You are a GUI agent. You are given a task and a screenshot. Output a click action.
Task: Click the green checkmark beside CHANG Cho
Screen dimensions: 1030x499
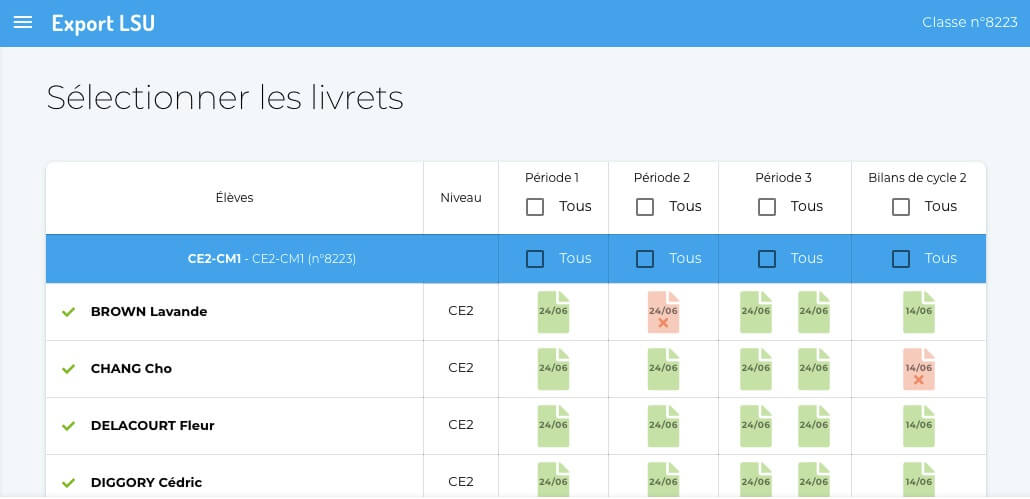pos(68,369)
